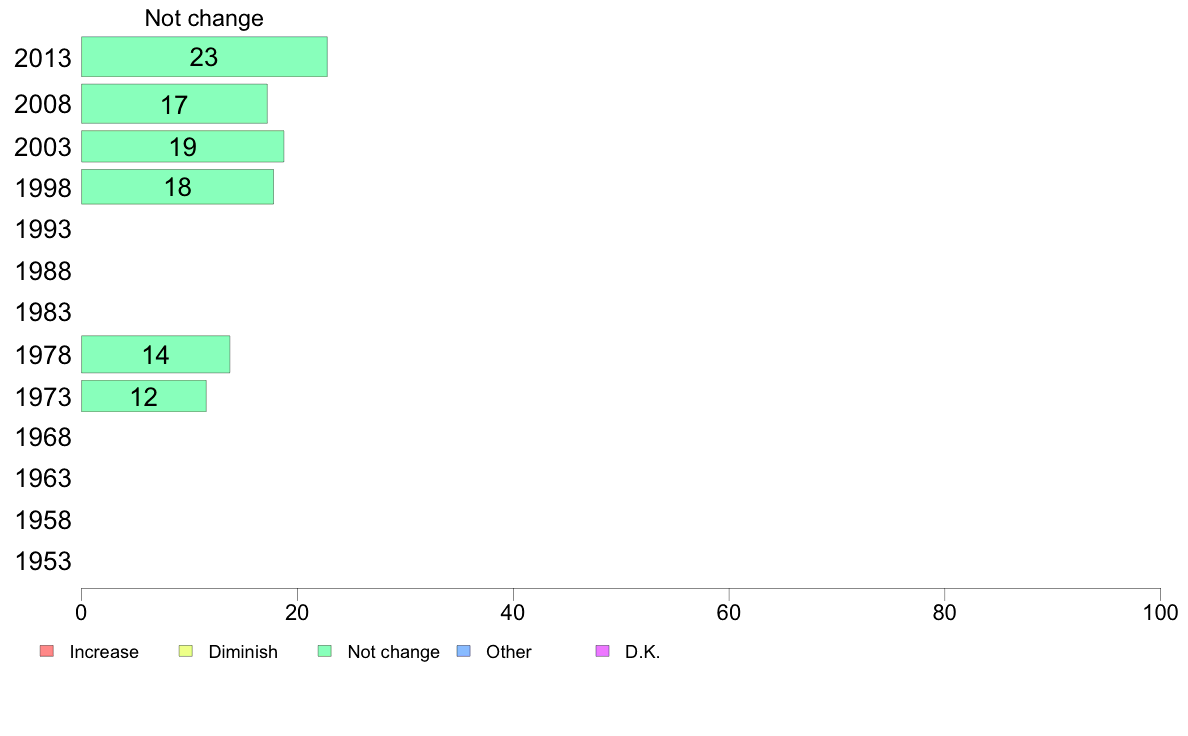This screenshot has height=736, width=1188.
Task: Click the 1968 year axis label
Action: pyautogui.click(x=43, y=437)
